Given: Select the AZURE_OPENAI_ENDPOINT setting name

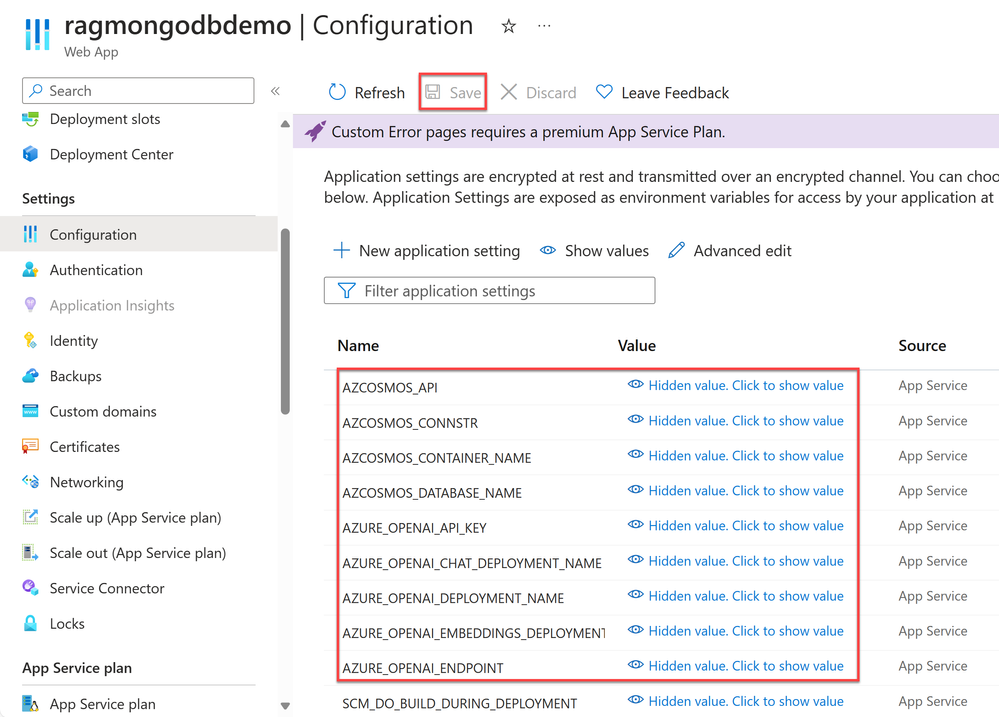Looking at the screenshot, I should pyautogui.click(x=423, y=669).
